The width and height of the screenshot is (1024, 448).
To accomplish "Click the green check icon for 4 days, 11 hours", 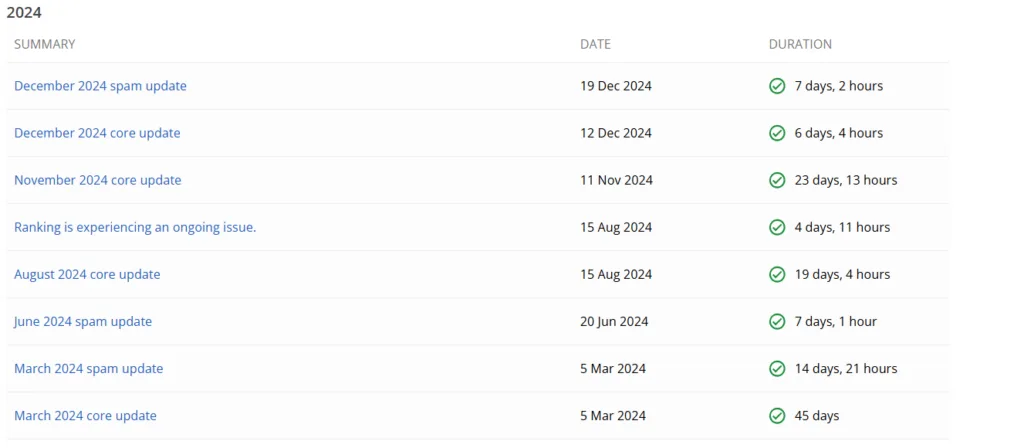I will pyautogui.click(x=777, y=227).
